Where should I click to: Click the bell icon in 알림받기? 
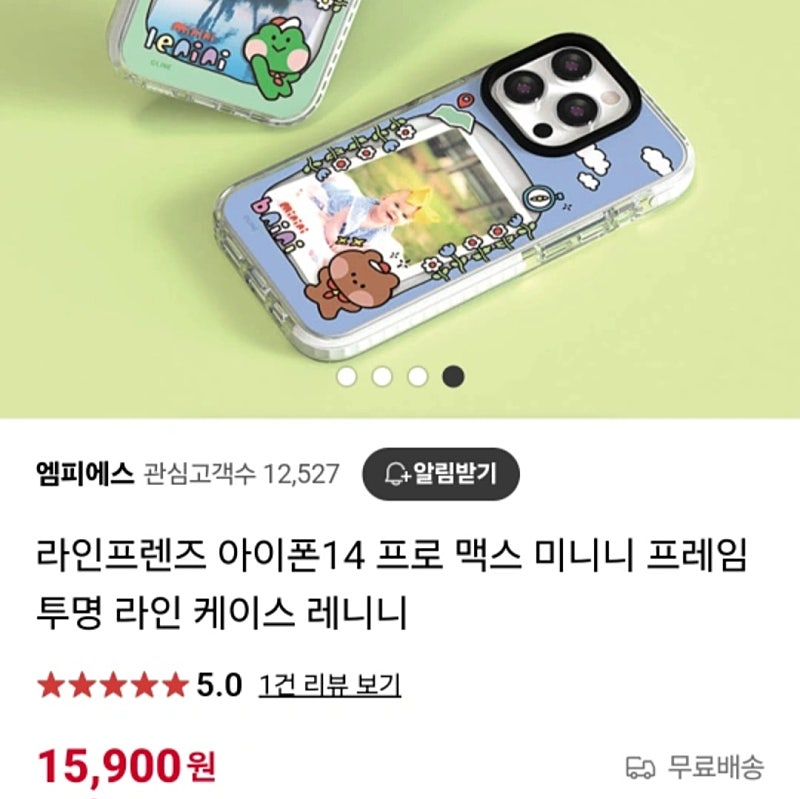[x=396, y=474]
